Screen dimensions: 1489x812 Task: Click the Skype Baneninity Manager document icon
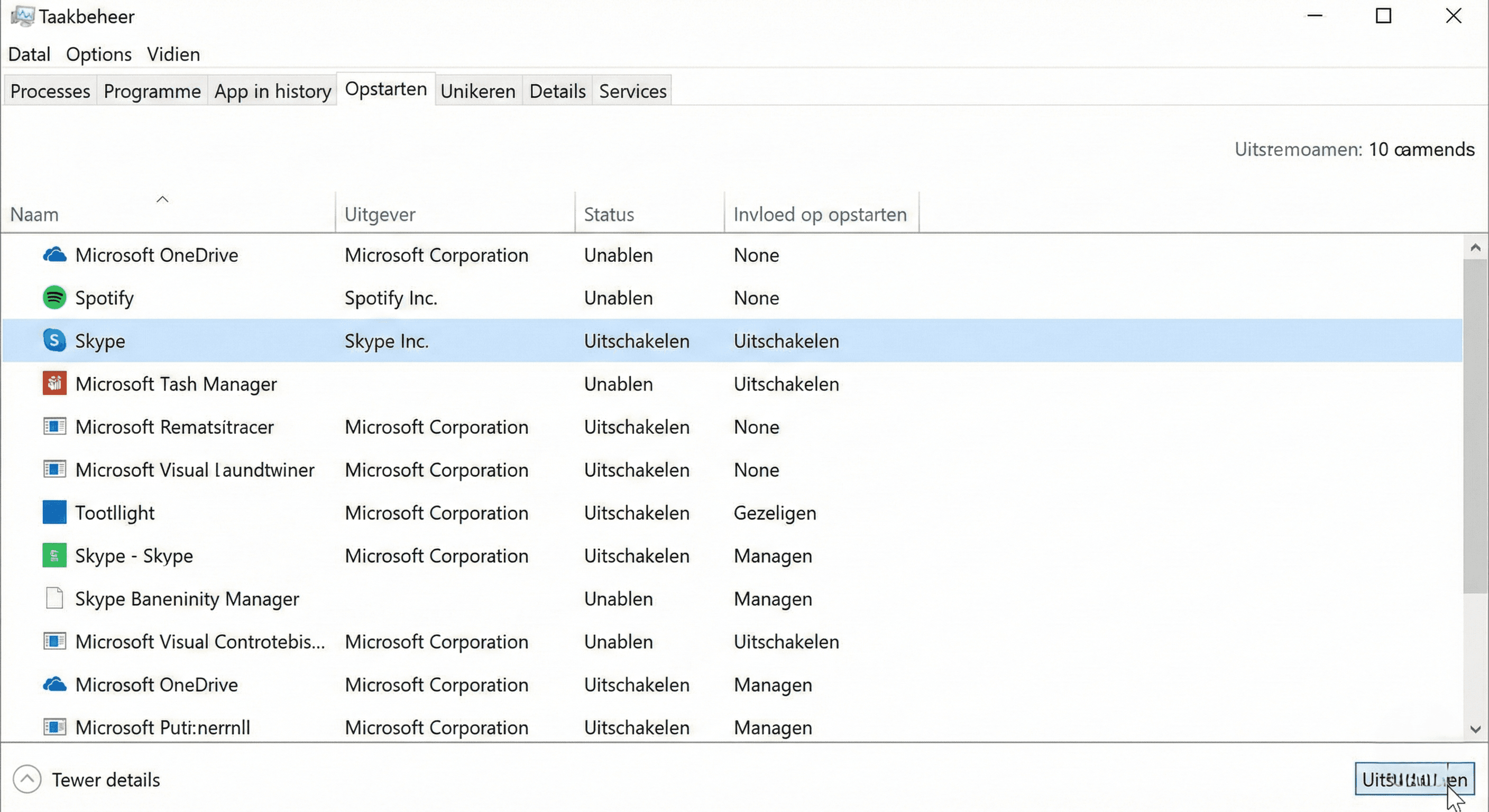coord(54,598)
